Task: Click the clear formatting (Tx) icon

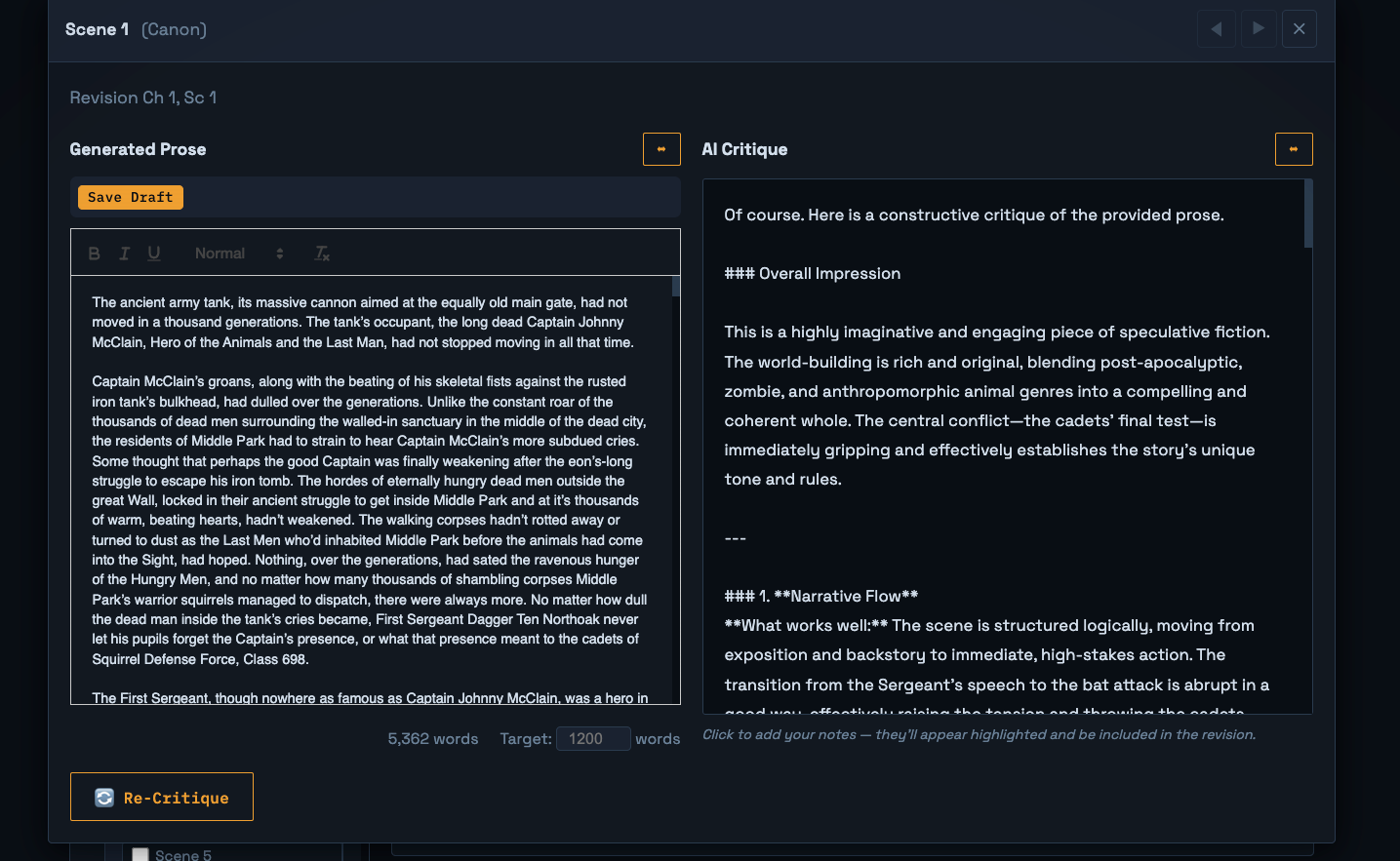Action: pos(321,253)
